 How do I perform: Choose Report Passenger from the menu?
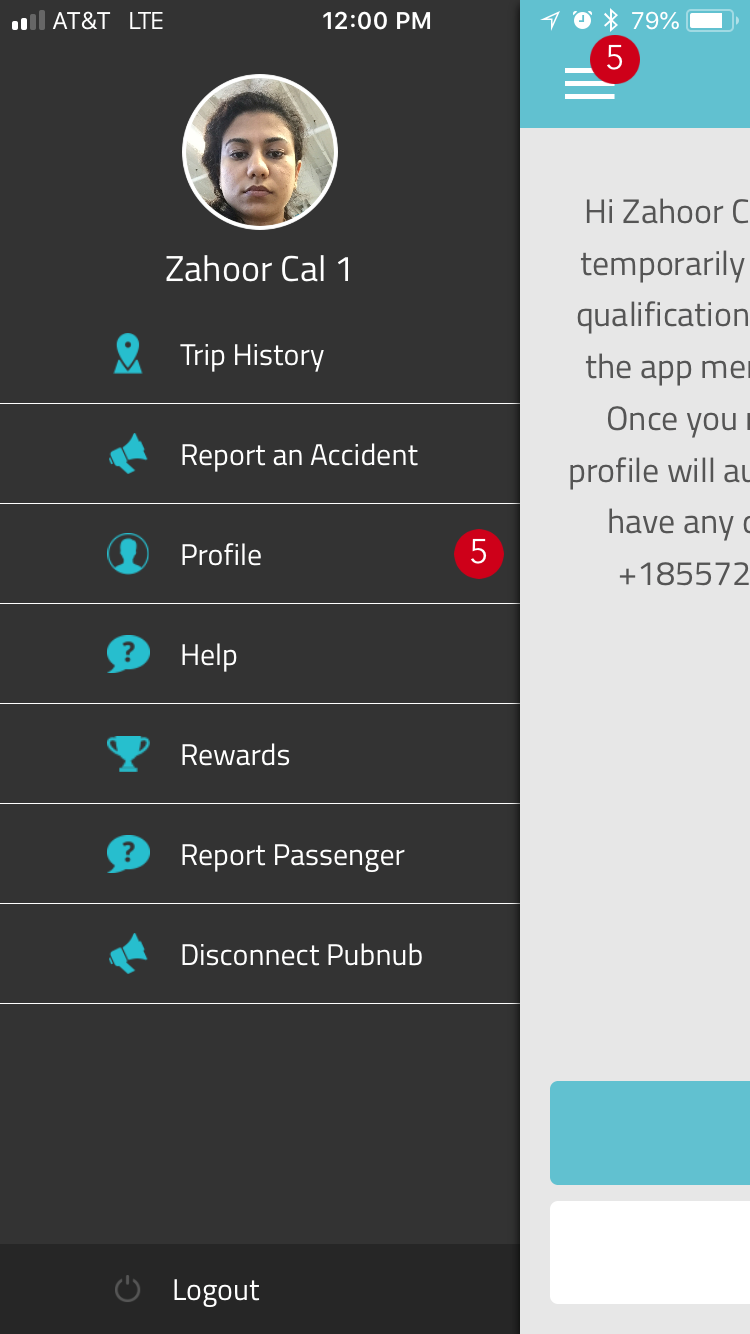(x=260, y=854)
